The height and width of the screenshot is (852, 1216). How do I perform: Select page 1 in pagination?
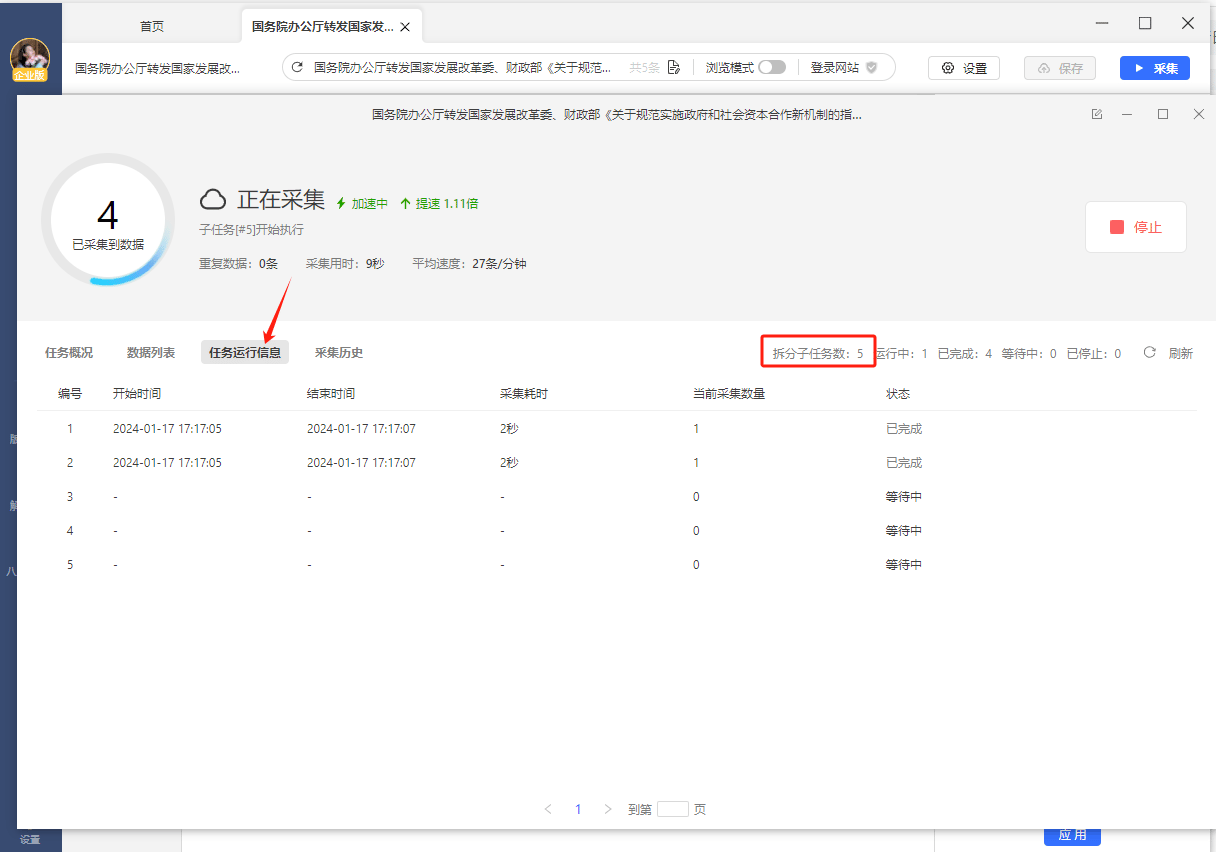[x=578, y=810]
